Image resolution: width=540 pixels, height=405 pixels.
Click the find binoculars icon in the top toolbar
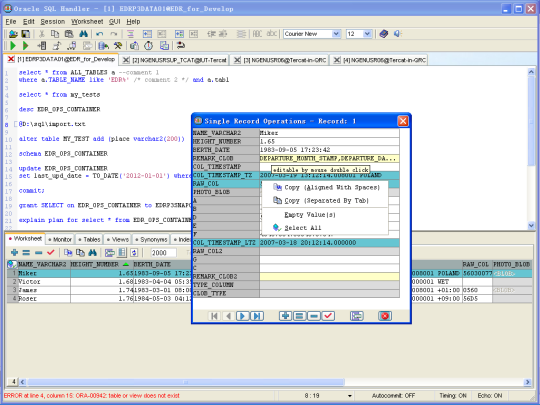[x=83, y=34]
